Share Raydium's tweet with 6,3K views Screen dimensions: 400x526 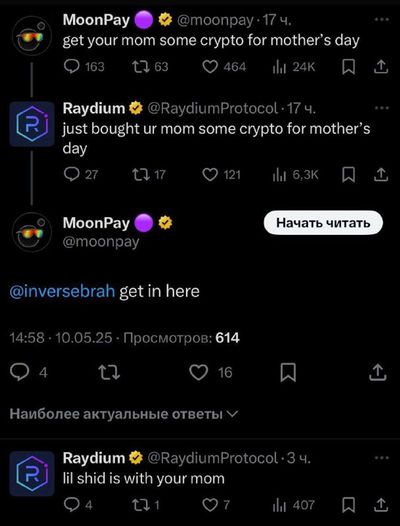tap(381, 175)
